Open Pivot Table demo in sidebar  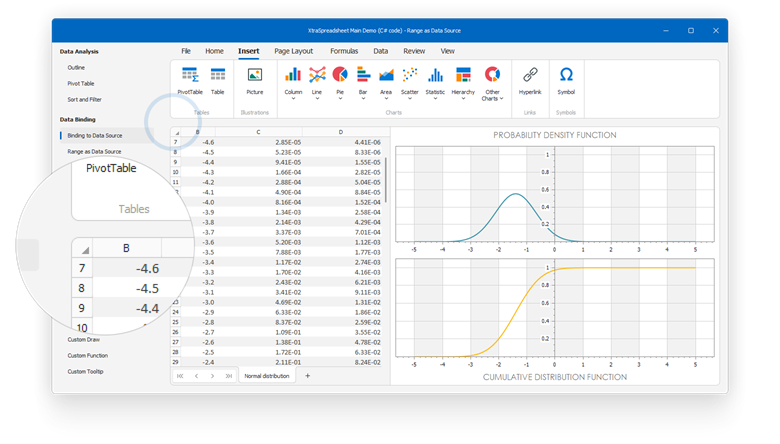(x=81, y=84)
